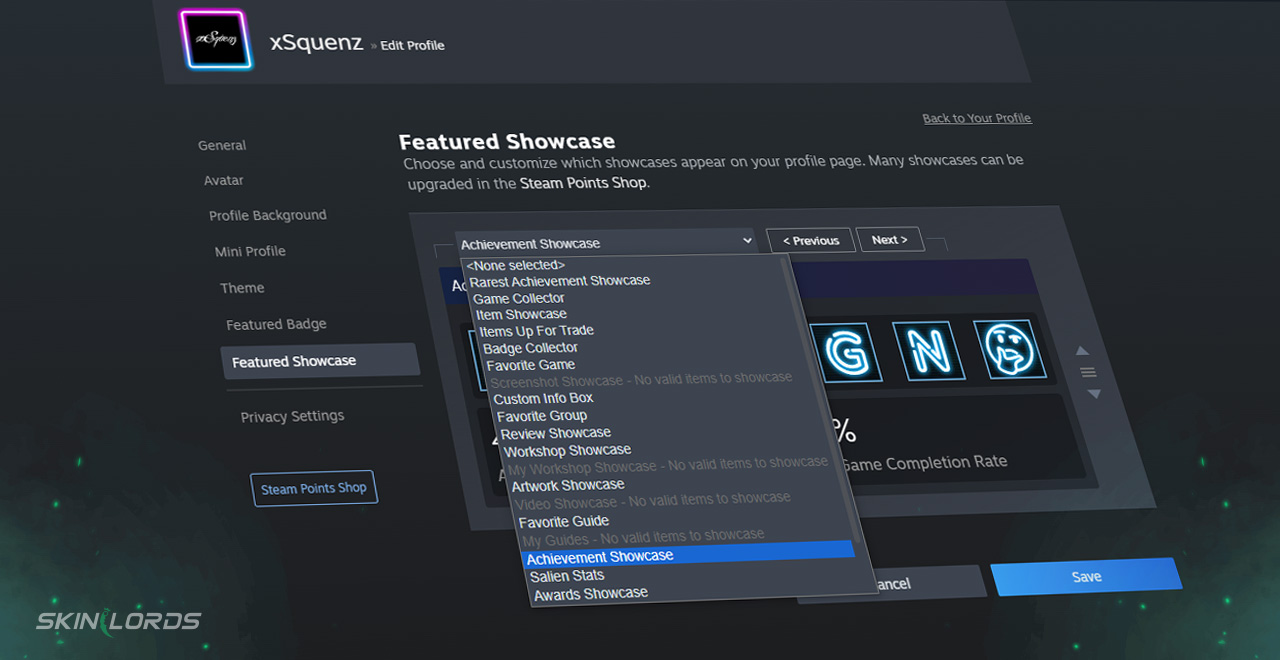Image resolution: width=1280 pixels, height=660 pixels.
Task: Choose Game Collector from list
Action: pyautogui.click(x=519, y=298)
